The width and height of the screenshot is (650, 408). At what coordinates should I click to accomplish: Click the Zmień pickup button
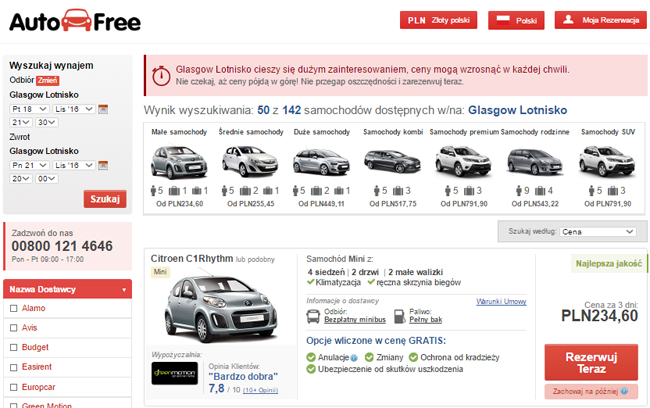tap(47, 80)
